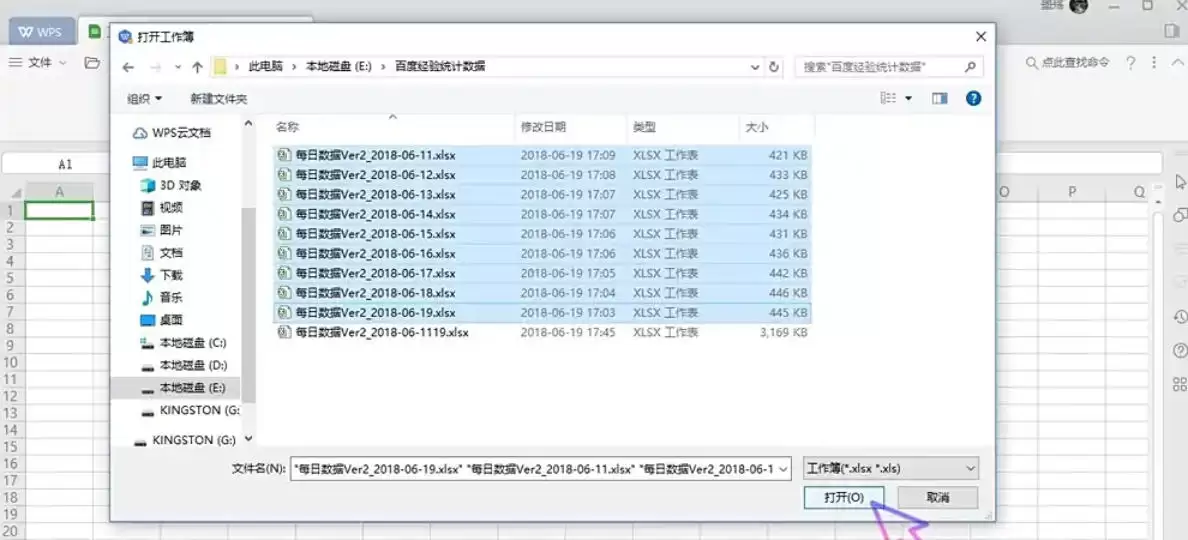Screen dimensions: 1188x540
Task: Click the 文件名 input field
Action: pyautogui.click(x=542, y=468)
